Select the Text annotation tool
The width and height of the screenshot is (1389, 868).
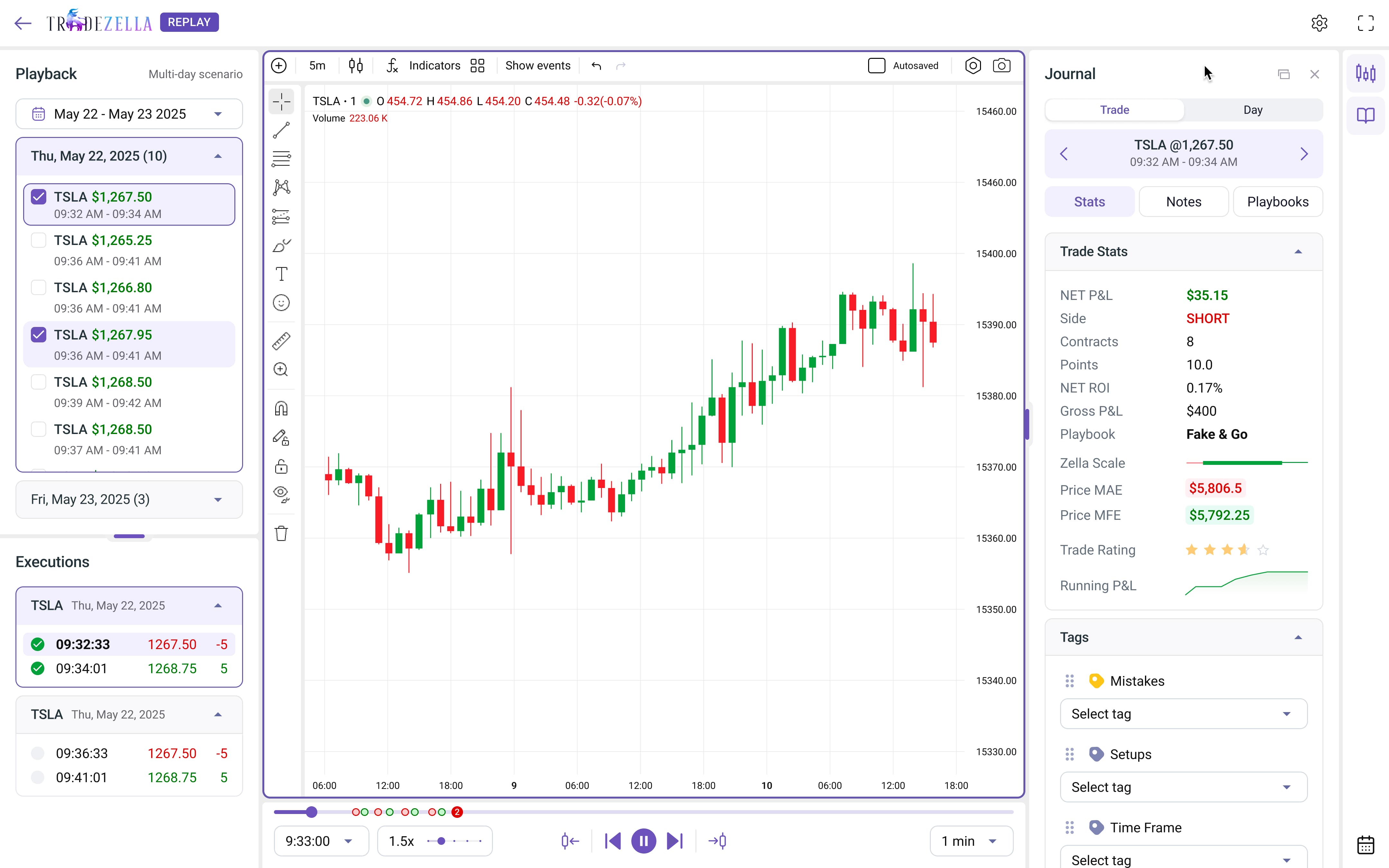click(281, 274)
